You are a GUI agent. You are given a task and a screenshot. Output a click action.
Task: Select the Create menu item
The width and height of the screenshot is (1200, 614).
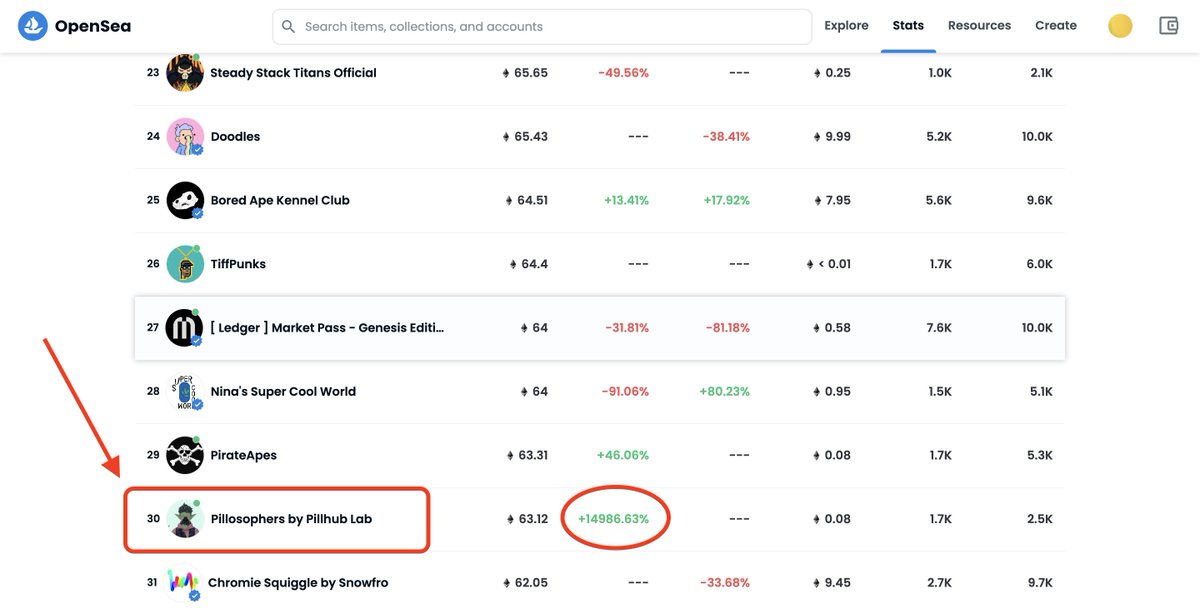point(1056,26)
